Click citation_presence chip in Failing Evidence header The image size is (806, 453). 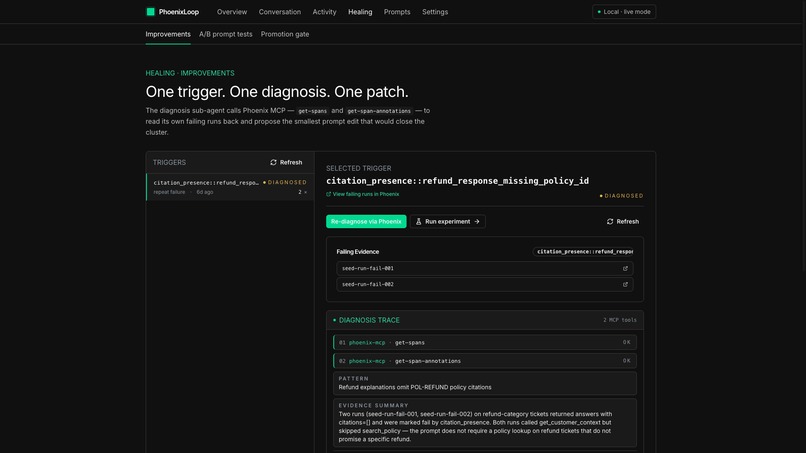tap(584, 252)
